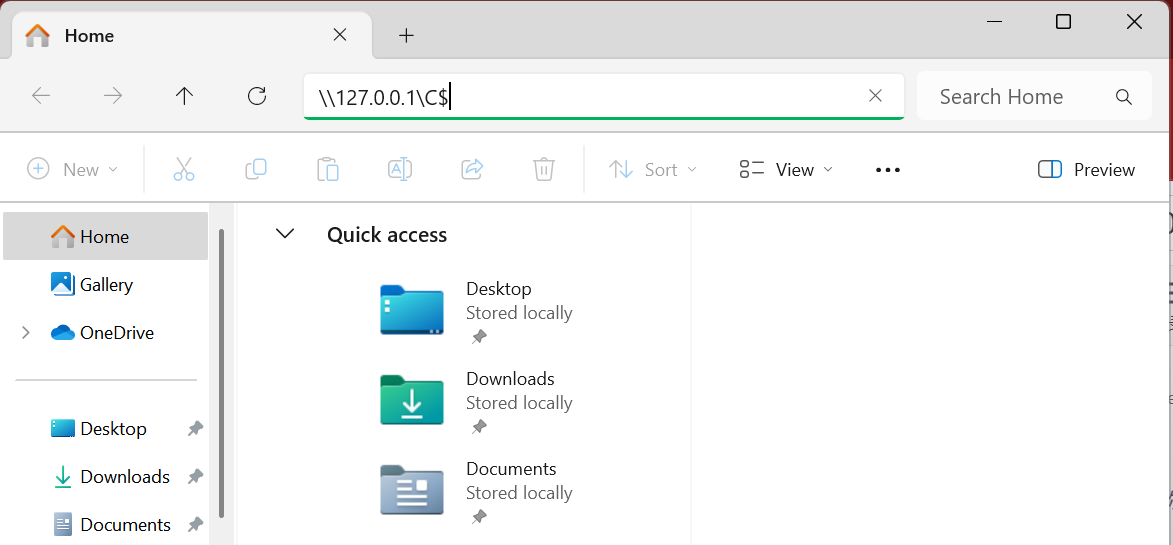Add a new tab
Viewport: 1173px width, 545px height.
[406, 35]
